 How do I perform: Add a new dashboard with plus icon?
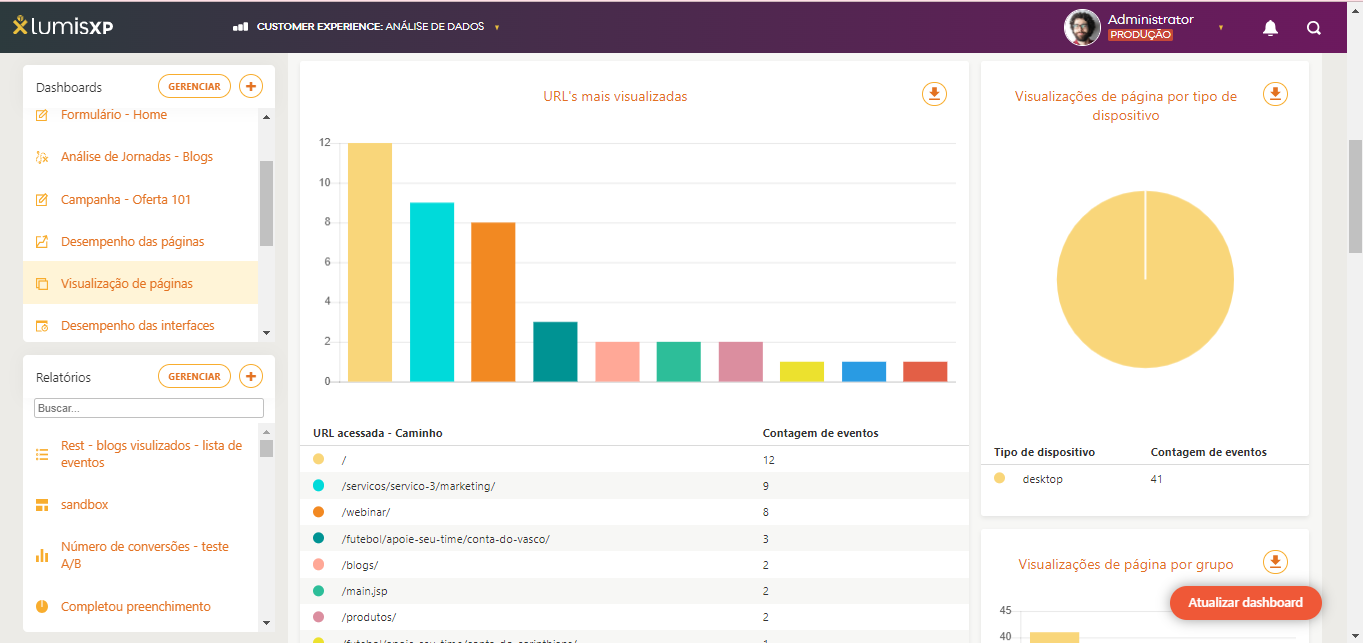pos(251,87)
